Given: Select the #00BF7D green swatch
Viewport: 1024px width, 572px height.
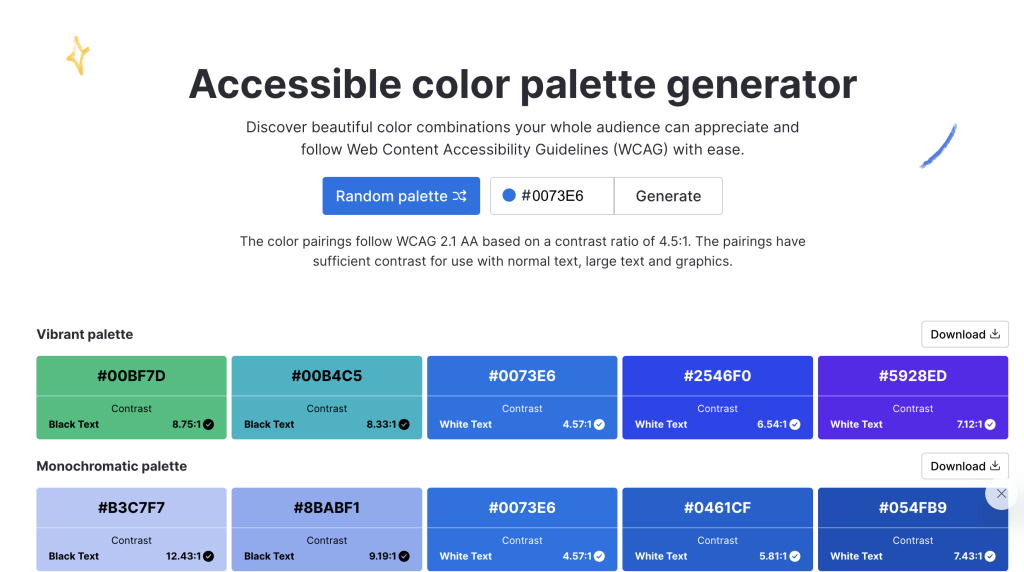Looking at the screenshot, I should point(131,376).
